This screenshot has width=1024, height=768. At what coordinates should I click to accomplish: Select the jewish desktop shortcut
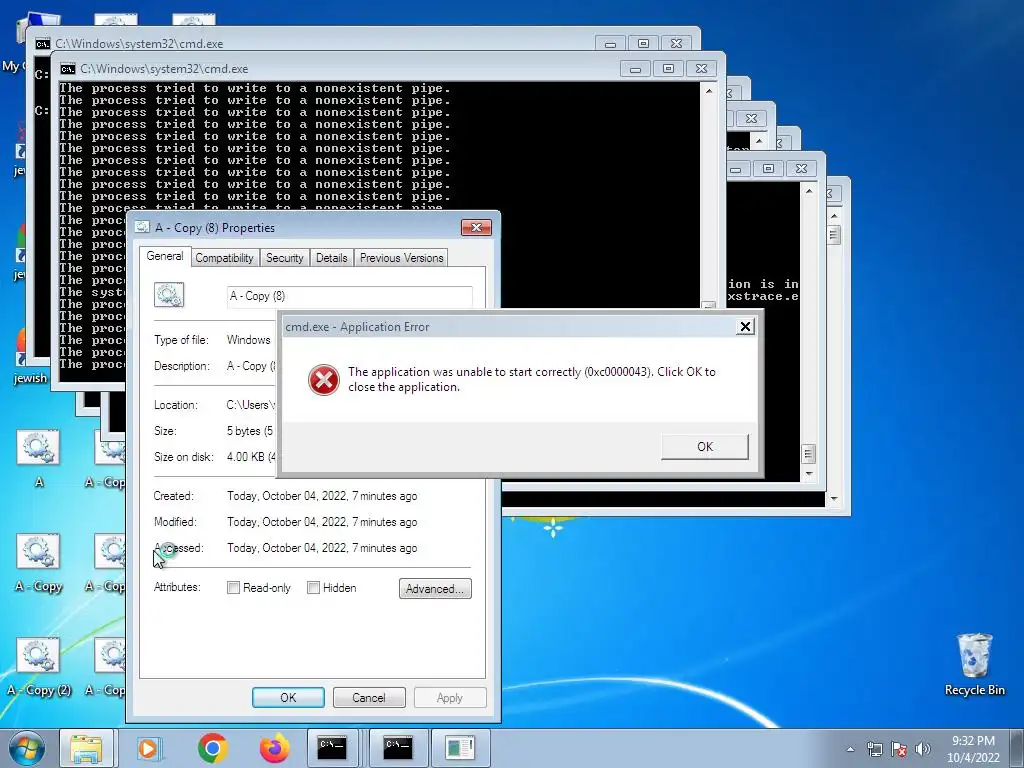click(30, 356)
